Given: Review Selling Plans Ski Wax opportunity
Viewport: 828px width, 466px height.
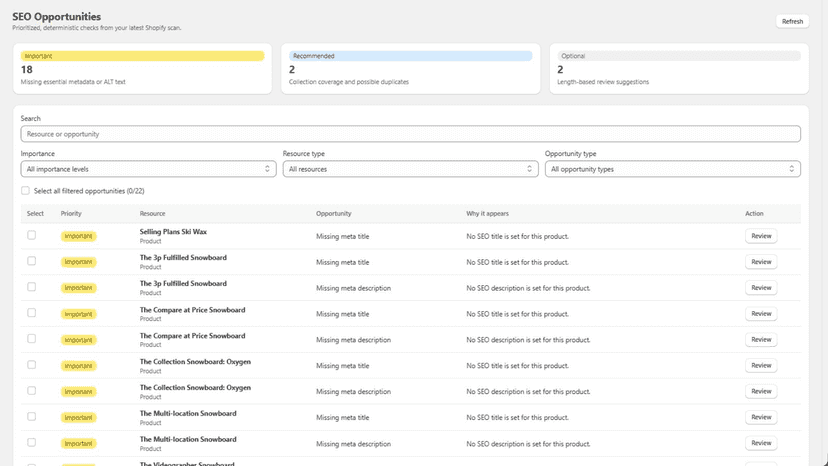Looking at the screenshot, I should pos(761,236).
